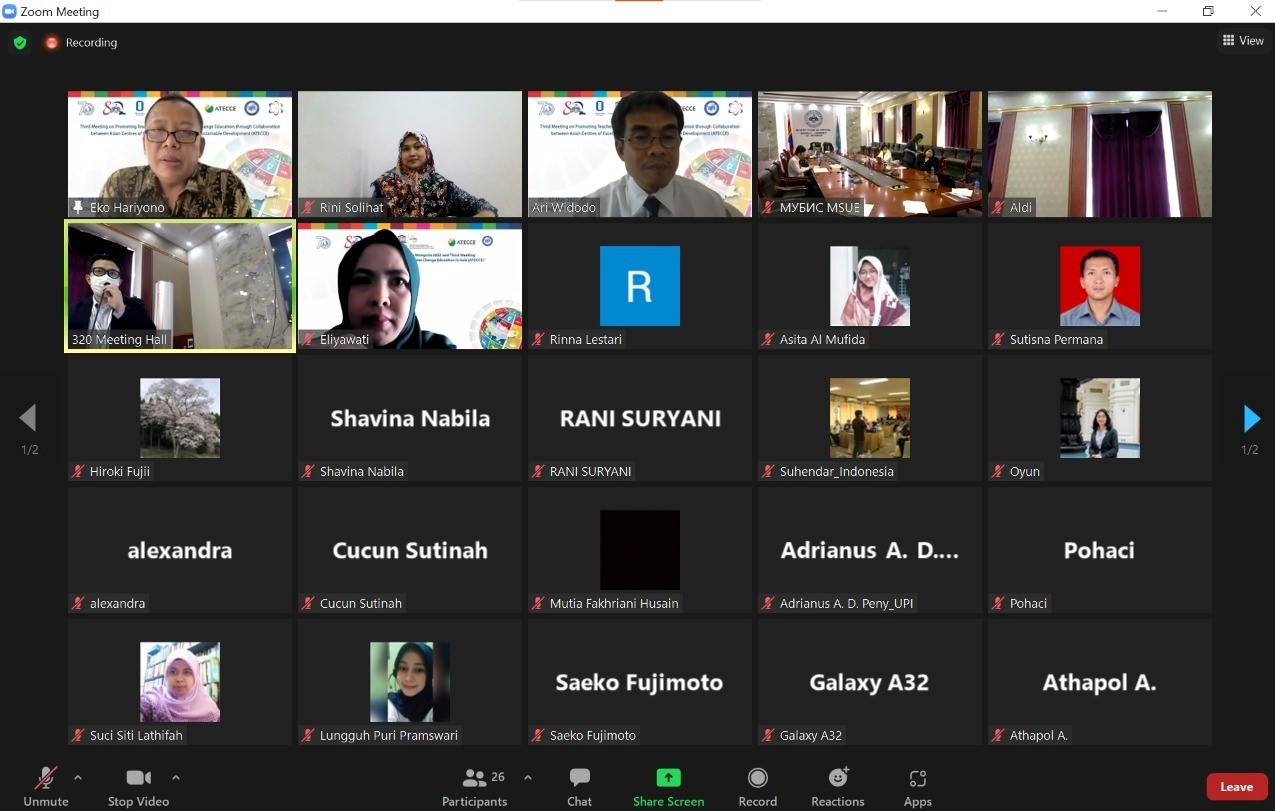Open the View layout menu
The width and height of the screenshot is (1275, 811).
pyautogui.click(x=1243, y=41)
